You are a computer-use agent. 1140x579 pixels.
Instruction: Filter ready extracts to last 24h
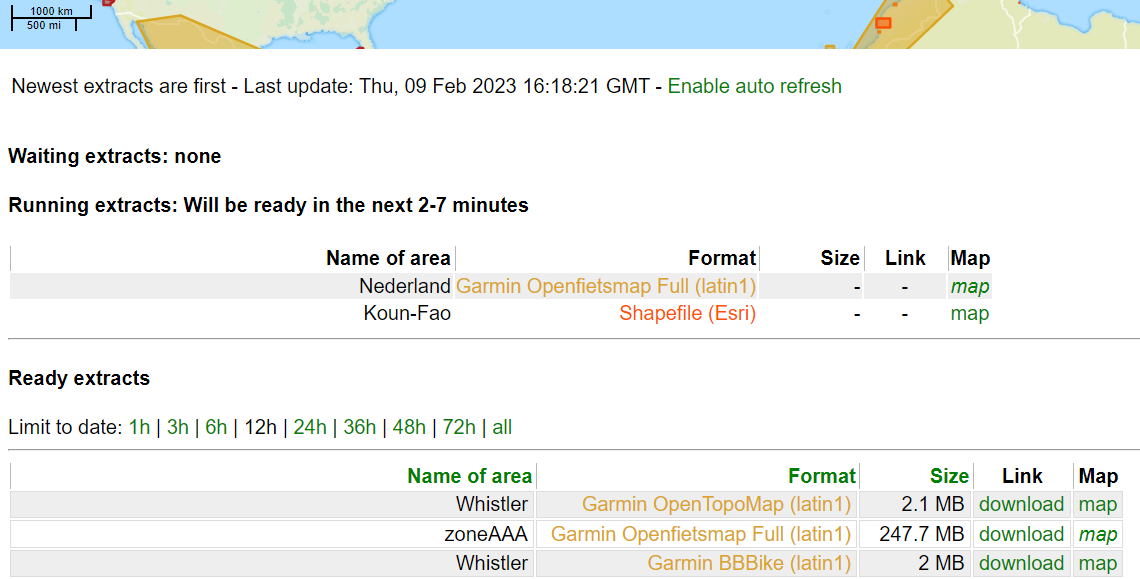[x=308, y=427]
